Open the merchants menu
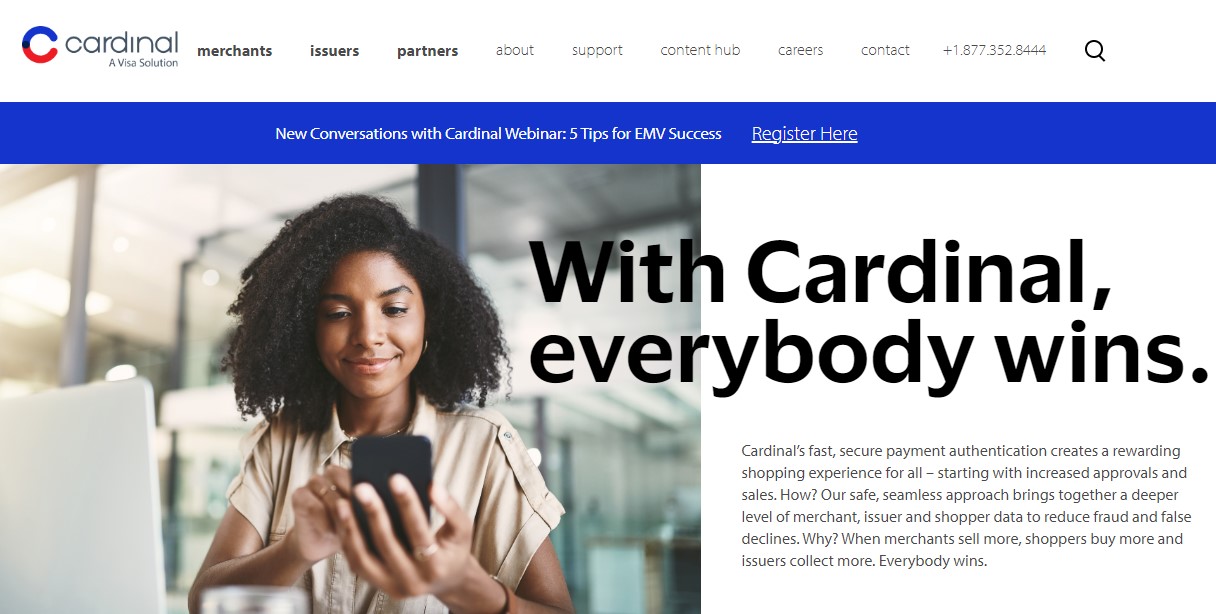1216x614 pixels. point(235,51)
